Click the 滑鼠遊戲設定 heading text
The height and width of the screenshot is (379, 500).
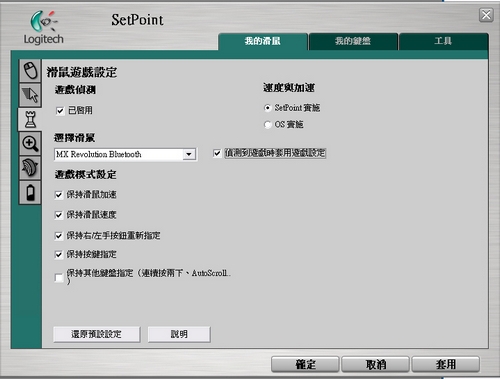(82, 72)
